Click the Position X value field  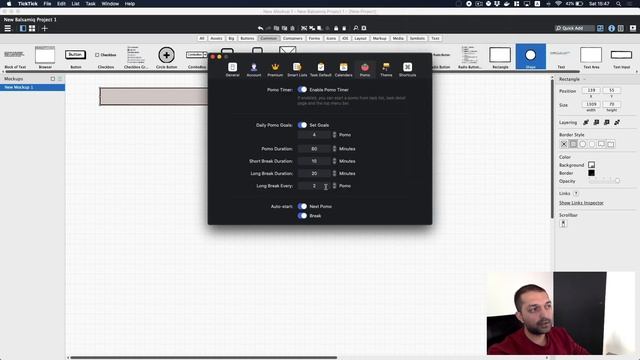click(x=591, y=90)
